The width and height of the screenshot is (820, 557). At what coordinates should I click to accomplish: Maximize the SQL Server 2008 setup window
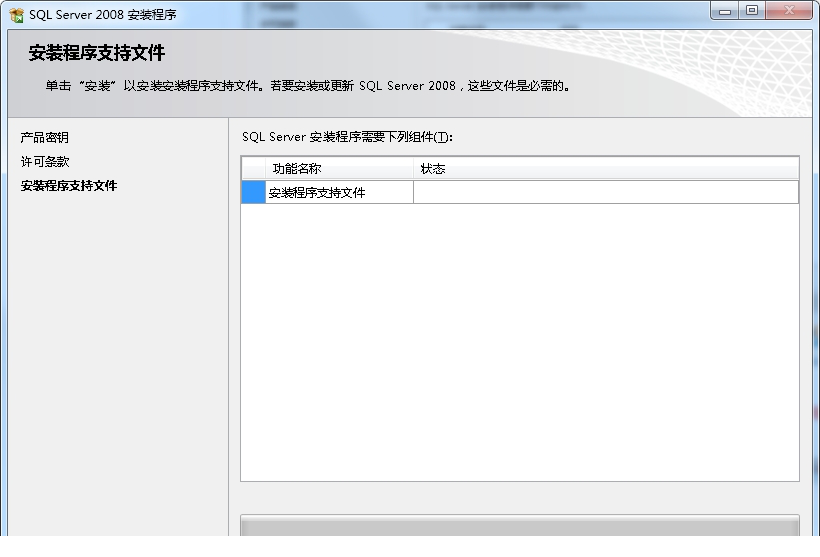pos(752,10)
